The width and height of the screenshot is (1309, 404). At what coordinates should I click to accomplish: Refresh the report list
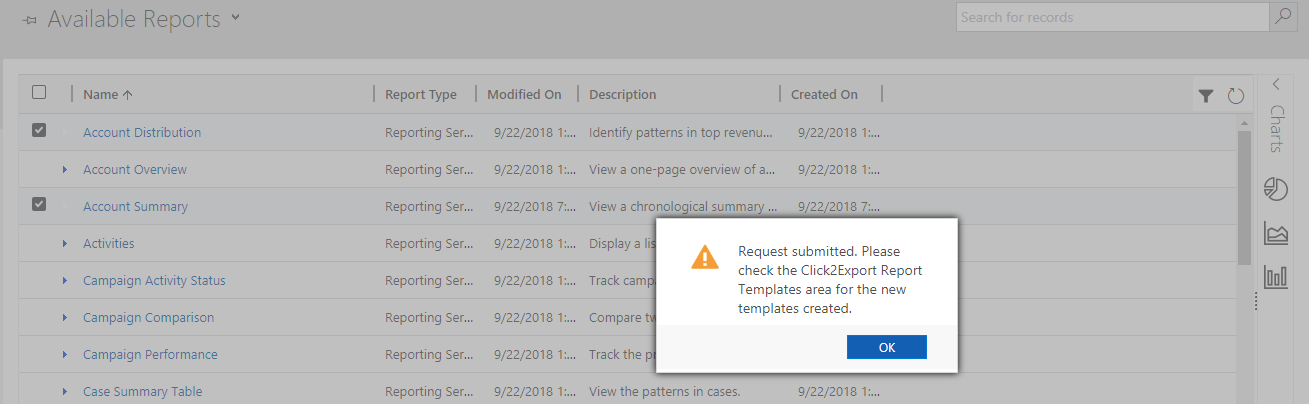pyautogui.click(x=1235, y=95)
